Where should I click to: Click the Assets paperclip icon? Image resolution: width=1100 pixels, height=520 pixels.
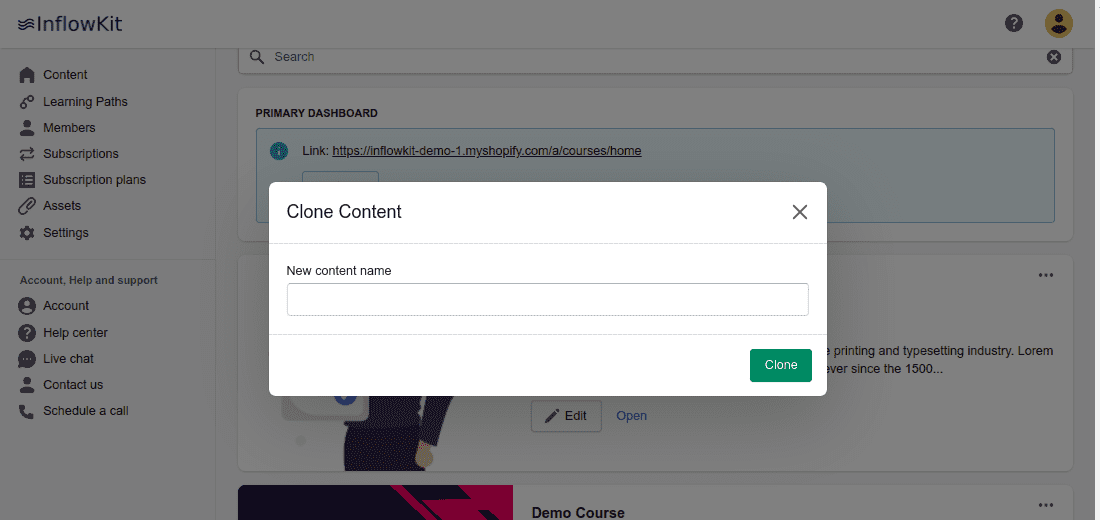point(27,206)
